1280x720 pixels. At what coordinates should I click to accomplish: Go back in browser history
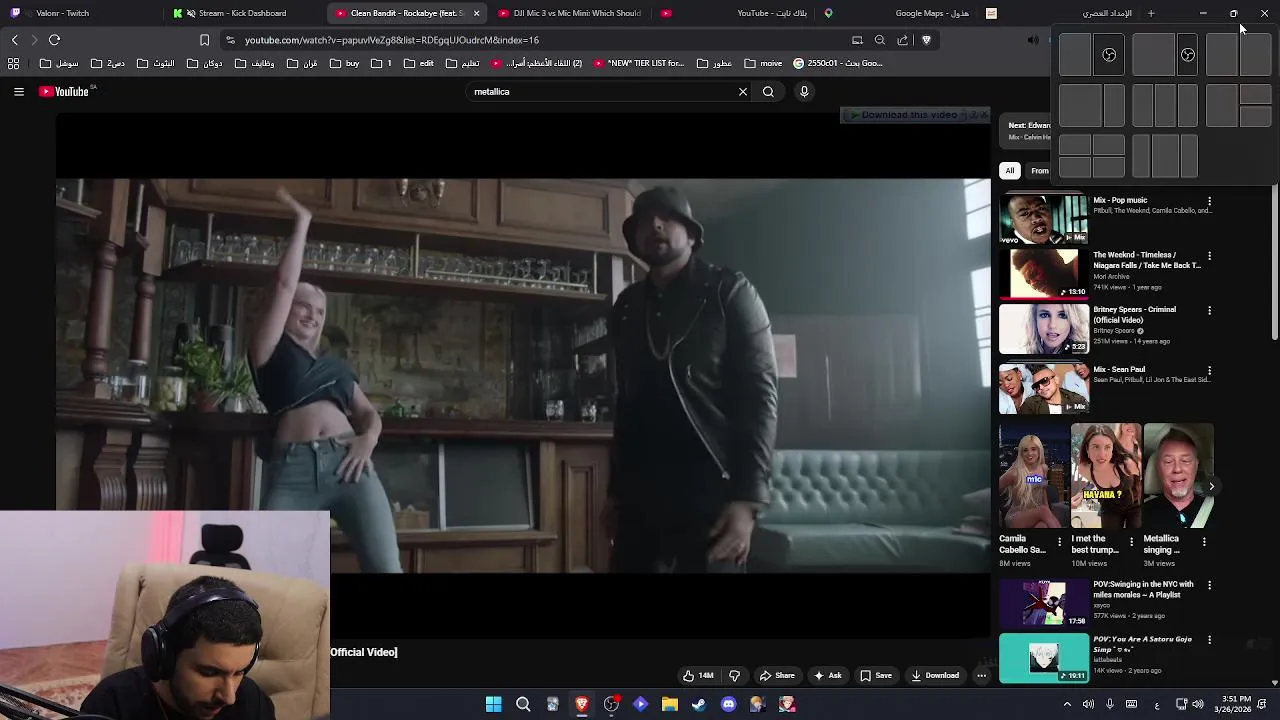pyautogui.click(x=14, y=40)
